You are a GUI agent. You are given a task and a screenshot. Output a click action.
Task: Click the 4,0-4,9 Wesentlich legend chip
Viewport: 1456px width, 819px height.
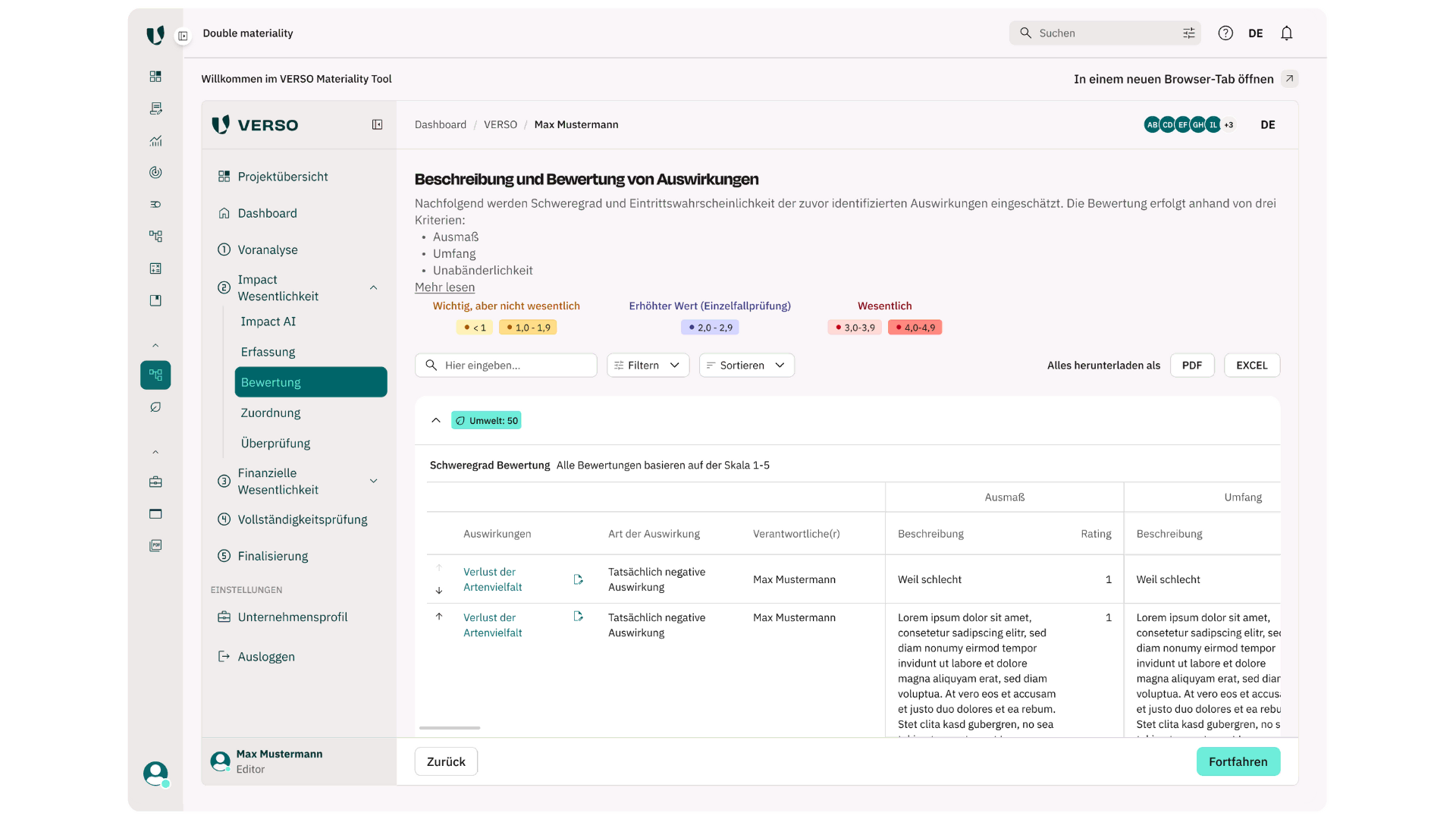click(915, 328)
